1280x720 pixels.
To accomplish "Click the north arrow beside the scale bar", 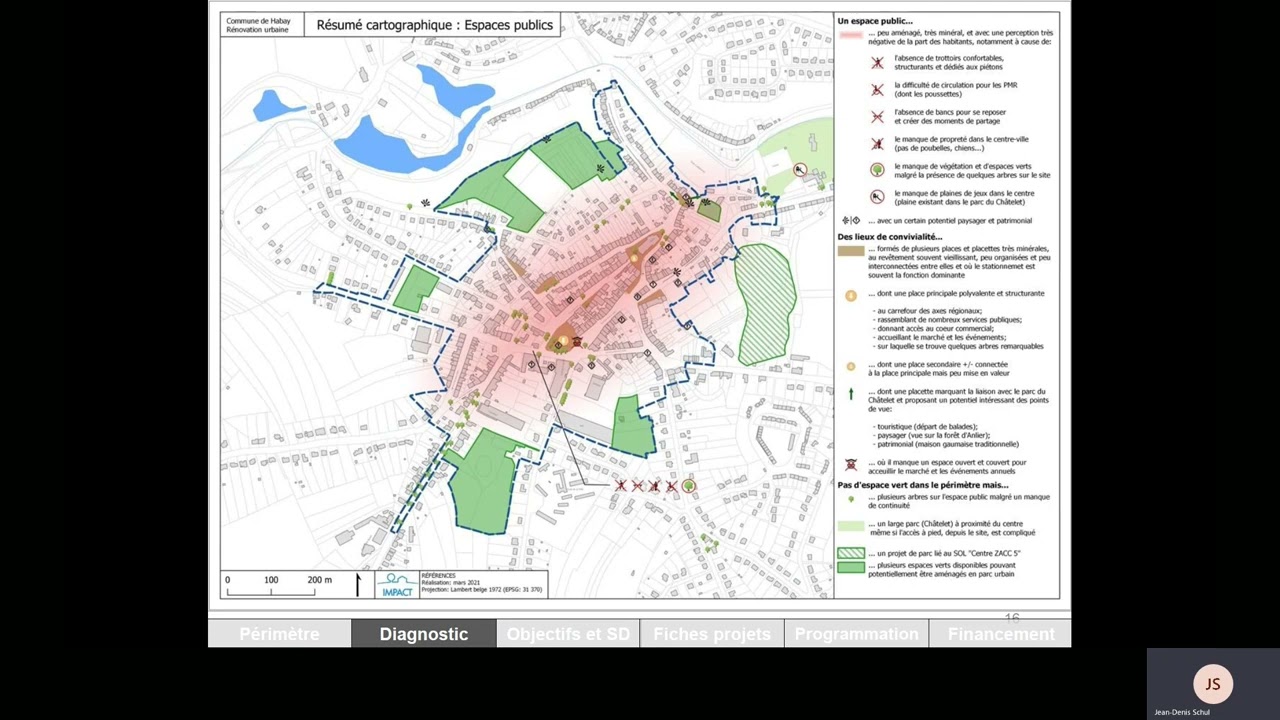I will pos(358,585).
